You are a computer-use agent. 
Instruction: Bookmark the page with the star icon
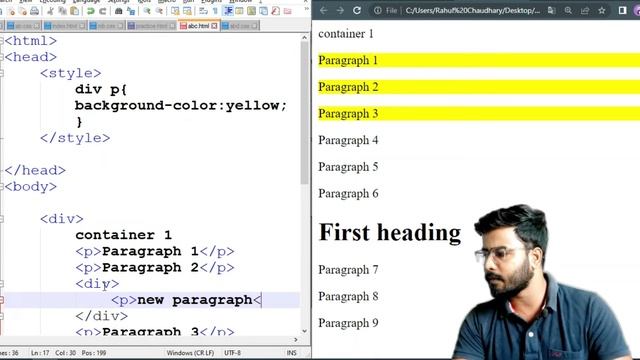point(602,10)
